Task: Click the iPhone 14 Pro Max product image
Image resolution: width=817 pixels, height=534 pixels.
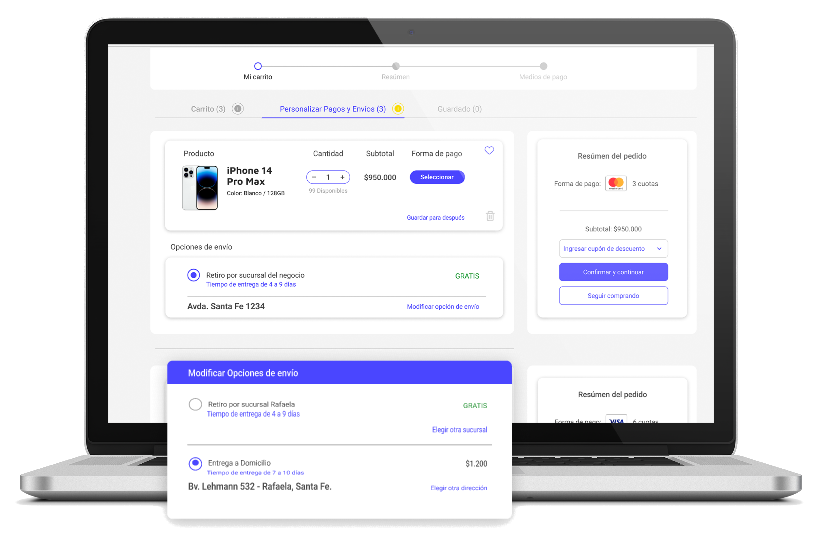Action: coord(200,188)
